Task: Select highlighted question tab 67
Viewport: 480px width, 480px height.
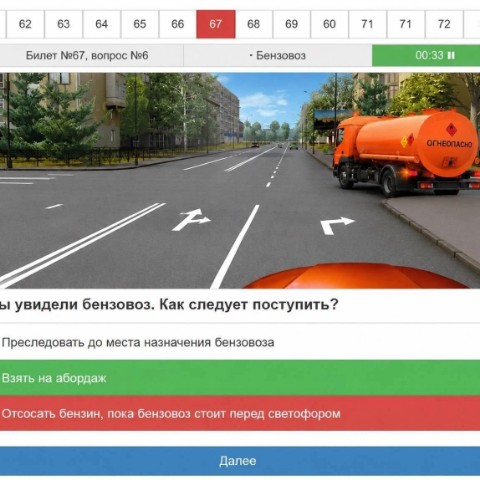Action: 216,24
